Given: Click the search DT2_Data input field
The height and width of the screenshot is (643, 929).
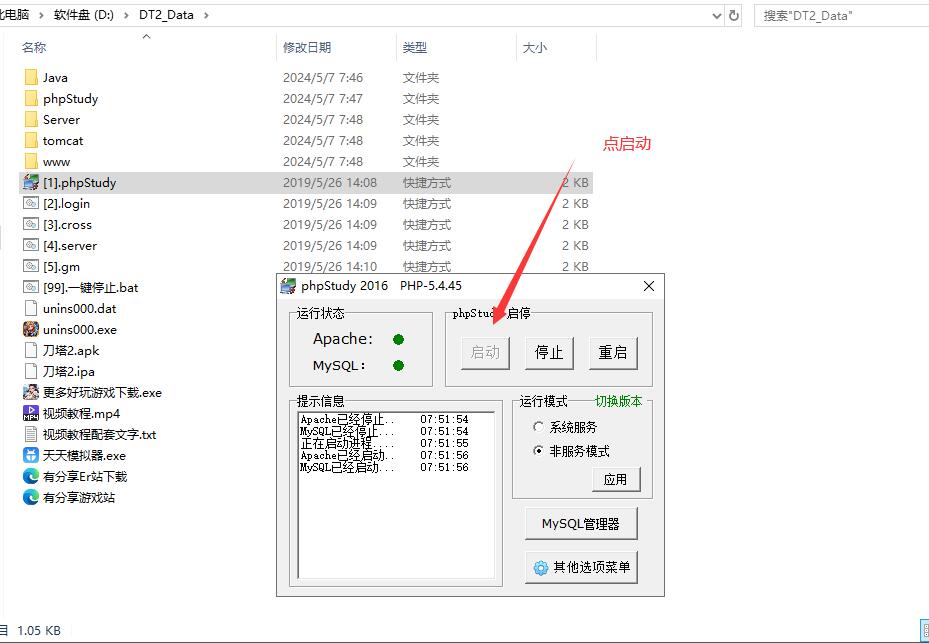Looking at the screenshot, I should [840, 16].
